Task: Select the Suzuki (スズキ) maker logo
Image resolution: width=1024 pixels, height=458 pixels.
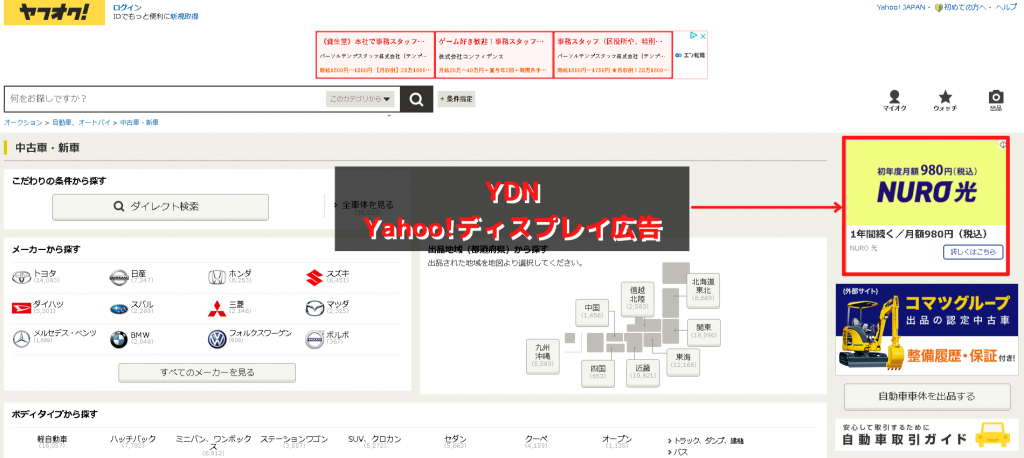Action: pyautogui.click(x=314, y=278)
